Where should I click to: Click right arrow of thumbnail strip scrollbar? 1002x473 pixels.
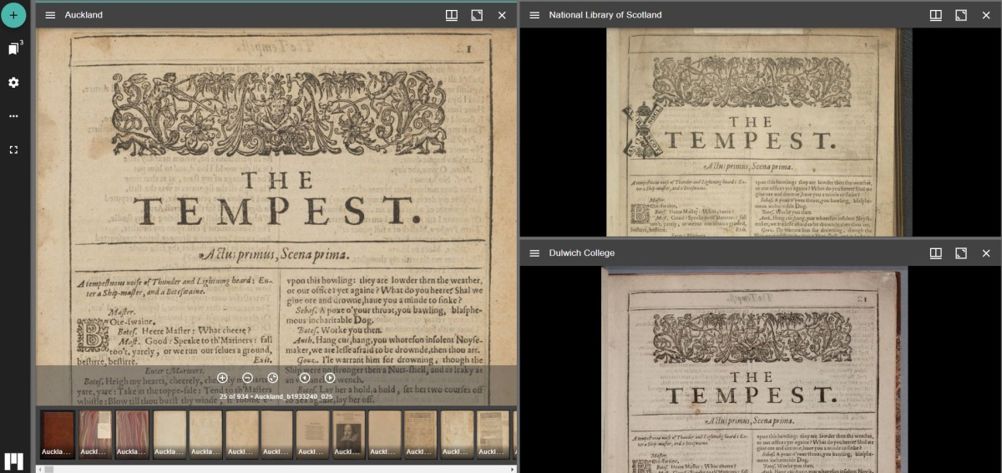coord(513,469)
